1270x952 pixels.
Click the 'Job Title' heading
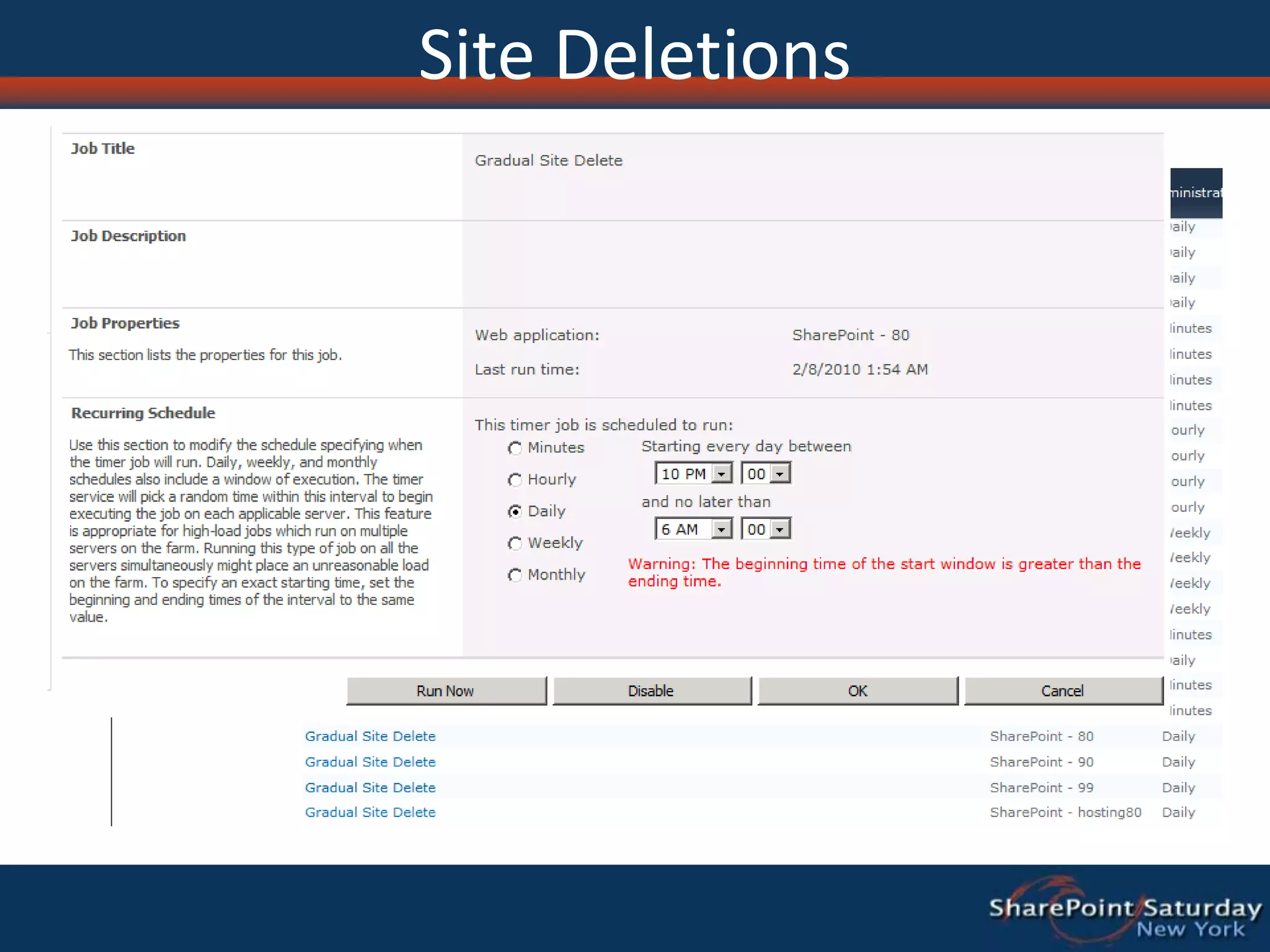[103, 149]
